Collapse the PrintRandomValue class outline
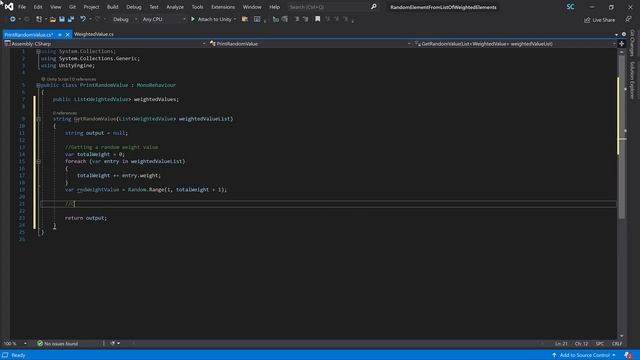This screenshot has width=640, height=360. [38, 85]
